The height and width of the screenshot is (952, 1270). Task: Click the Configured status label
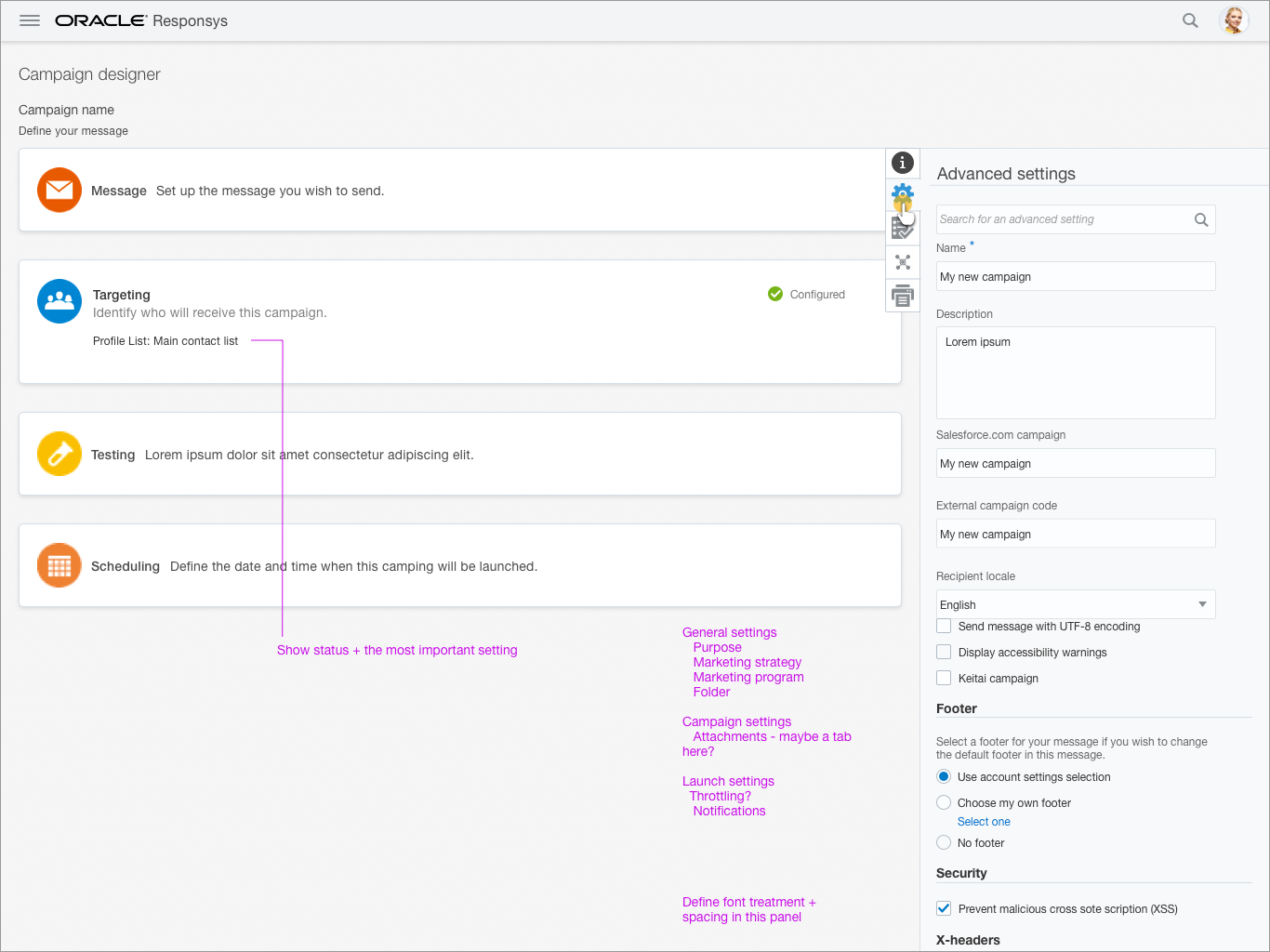[817, 295]
